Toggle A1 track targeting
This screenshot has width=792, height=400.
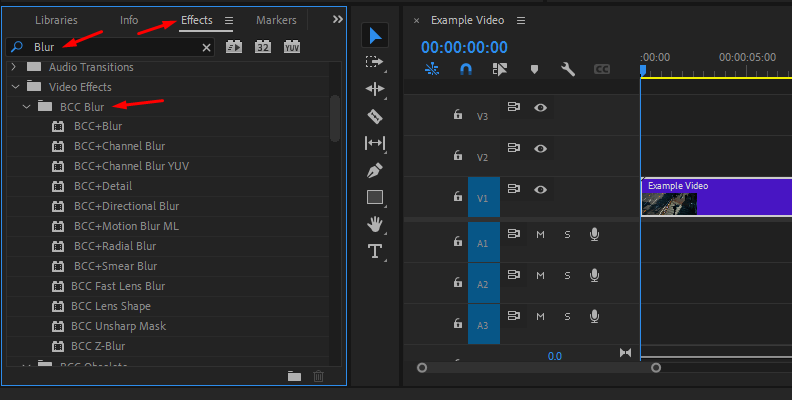pos(483,242)
